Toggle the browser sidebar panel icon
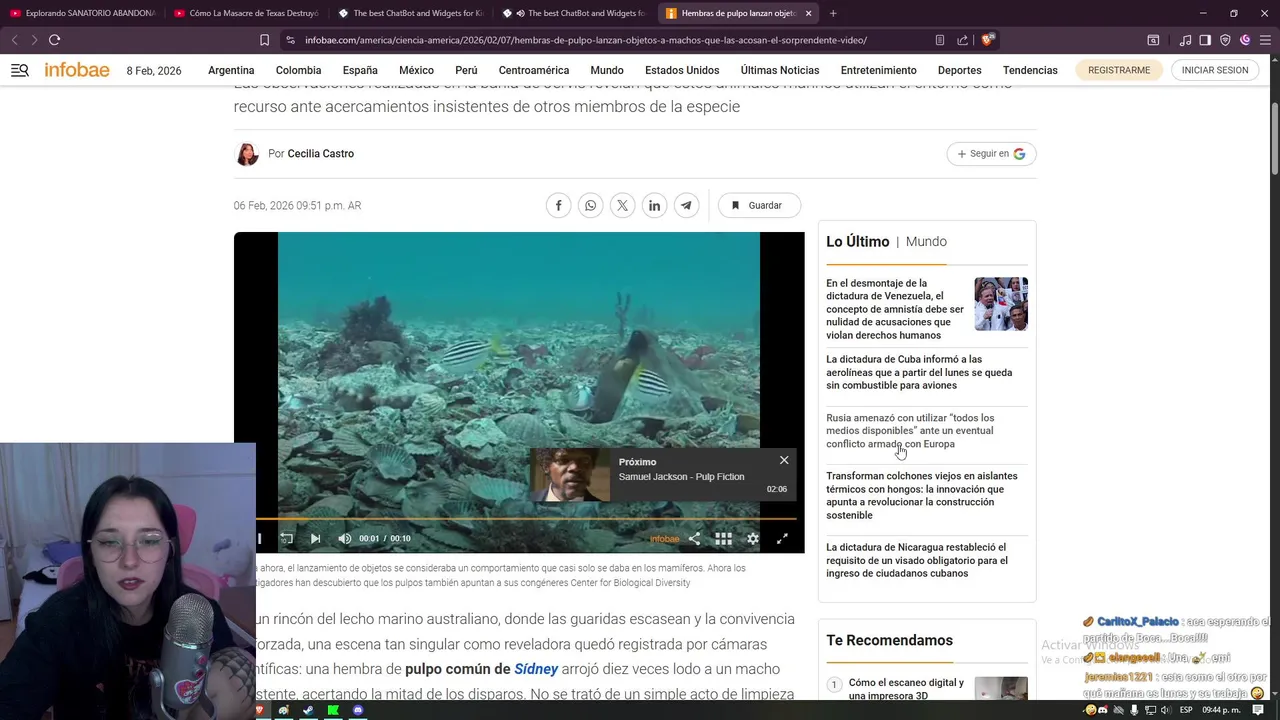Viewport: 1280px width, 720px height. [x=1205, y=40]
